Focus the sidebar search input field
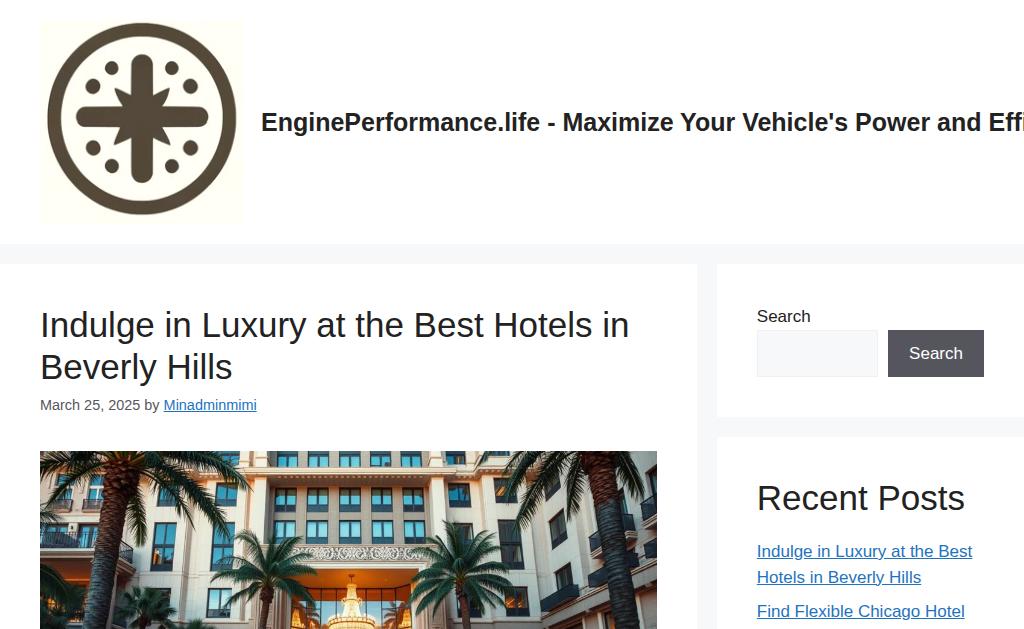 (817, 353)
